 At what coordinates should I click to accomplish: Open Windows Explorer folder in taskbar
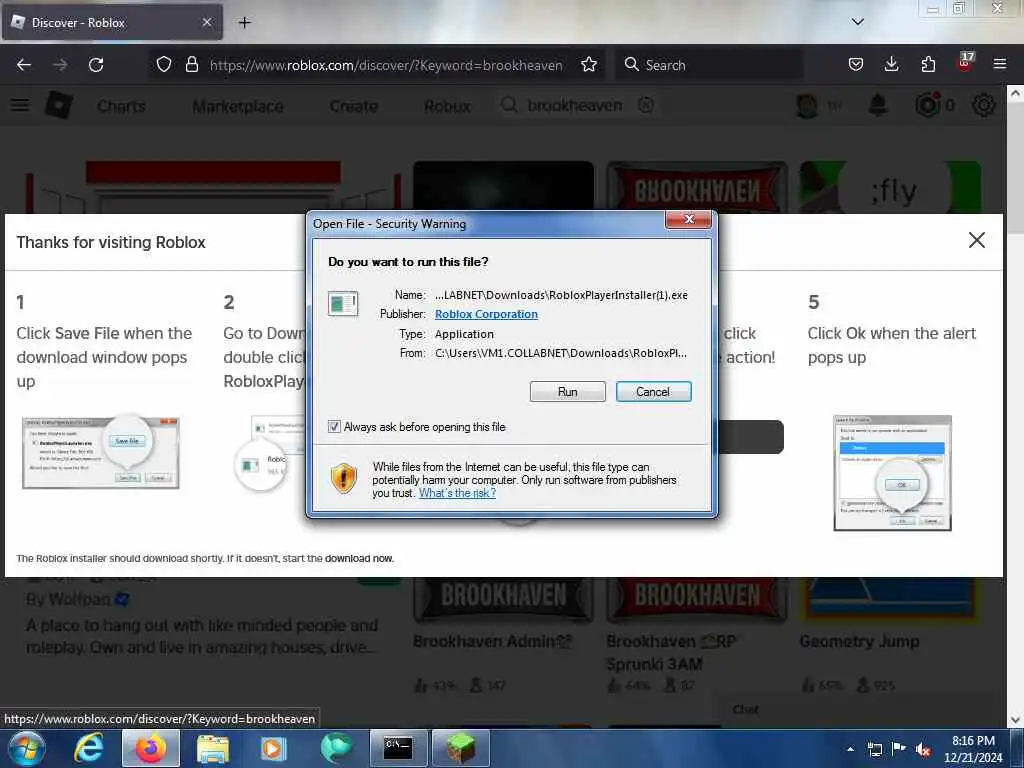[213, 748]
